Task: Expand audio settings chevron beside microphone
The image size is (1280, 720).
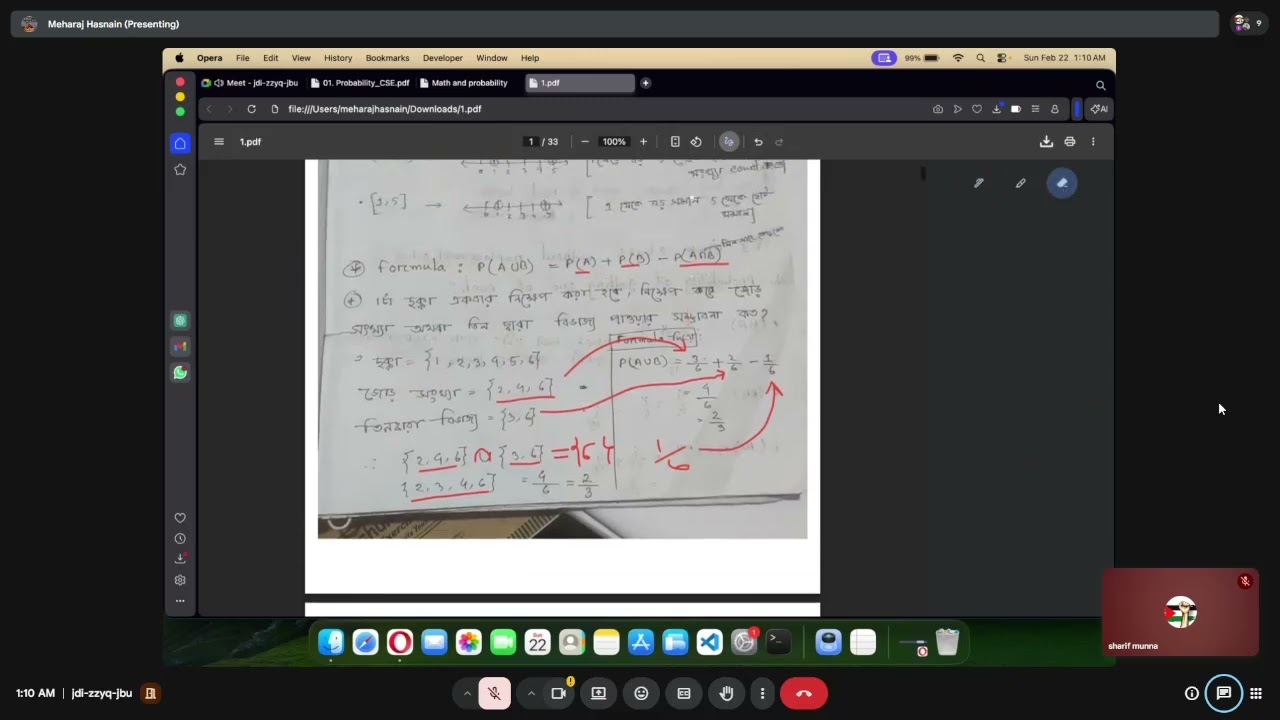Action: [466, 693]
